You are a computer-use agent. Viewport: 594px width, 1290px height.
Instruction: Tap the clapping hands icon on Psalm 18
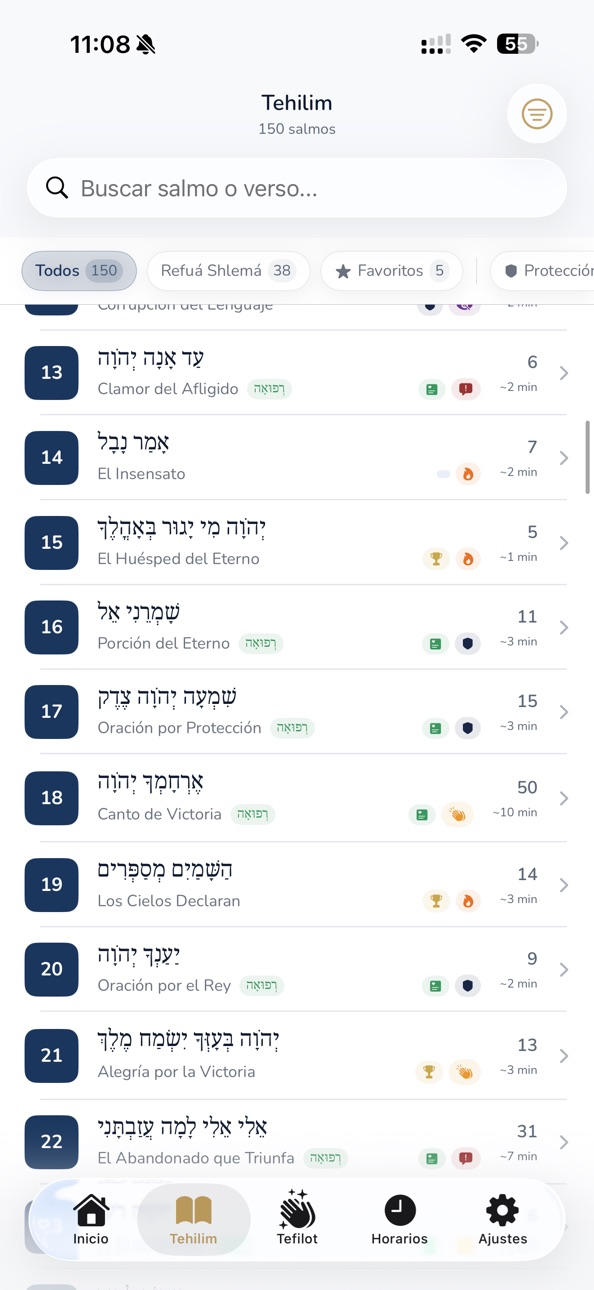457,815
